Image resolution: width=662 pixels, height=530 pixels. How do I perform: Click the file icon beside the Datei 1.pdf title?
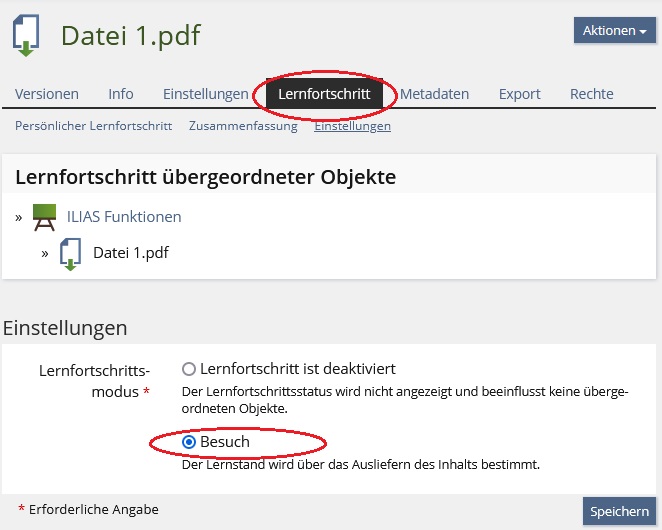click(26, 36)
